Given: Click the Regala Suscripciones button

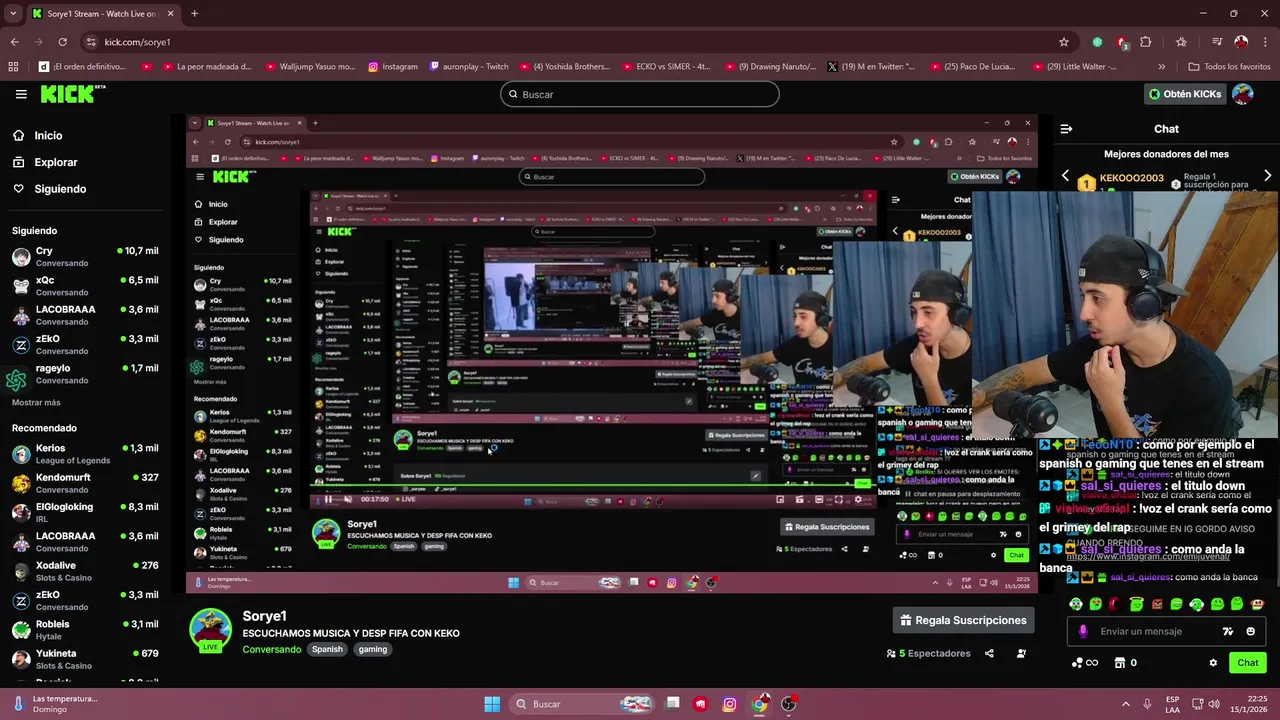Looking at the screenshot, I should [x=963, y=620].
